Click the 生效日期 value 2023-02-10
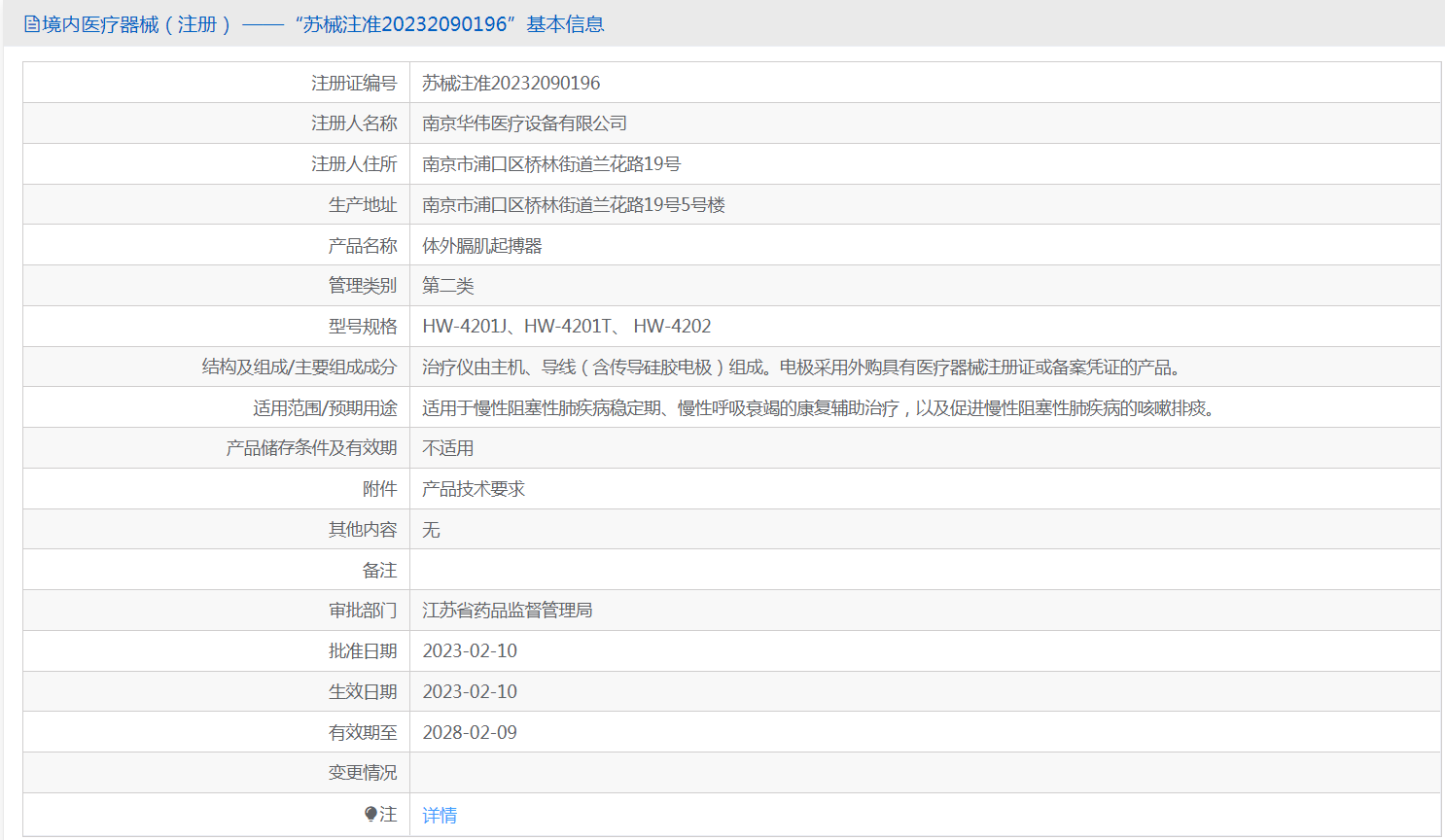The image size is (1445, 840). click(x=470, y=692)
